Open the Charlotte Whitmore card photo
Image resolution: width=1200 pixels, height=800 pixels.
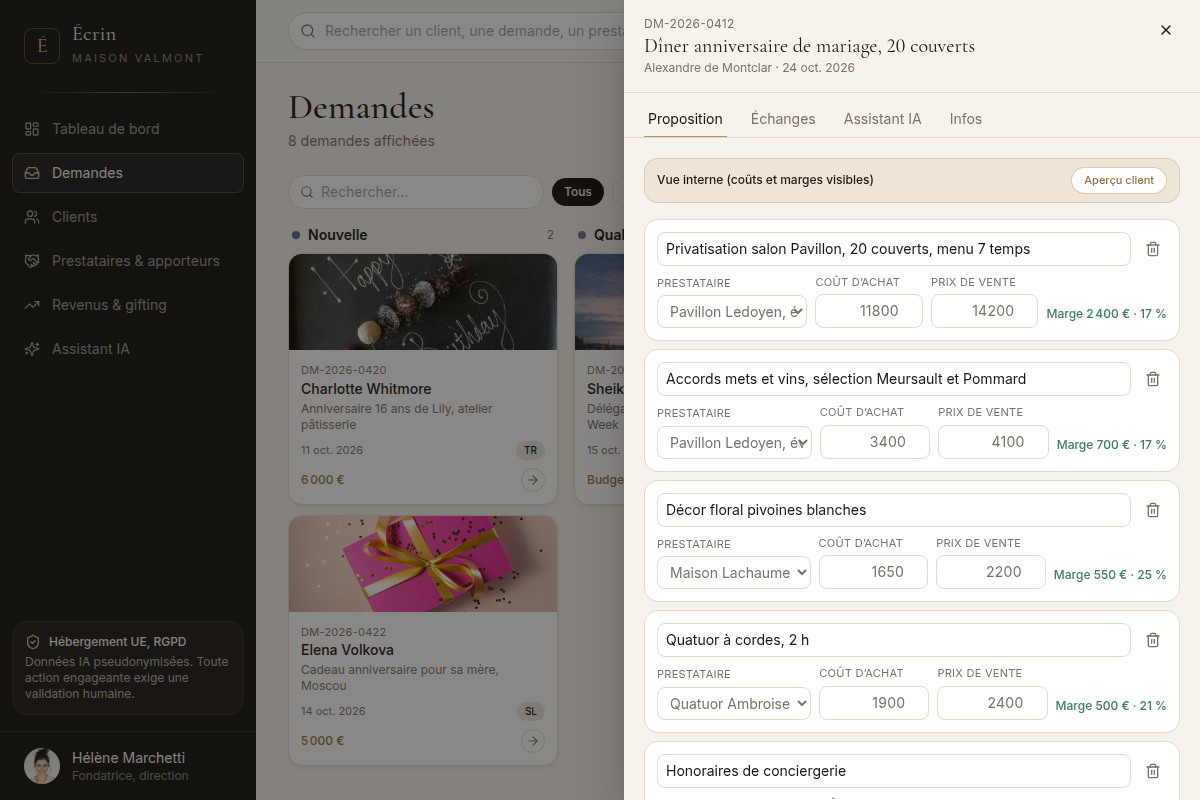(423, 302)
